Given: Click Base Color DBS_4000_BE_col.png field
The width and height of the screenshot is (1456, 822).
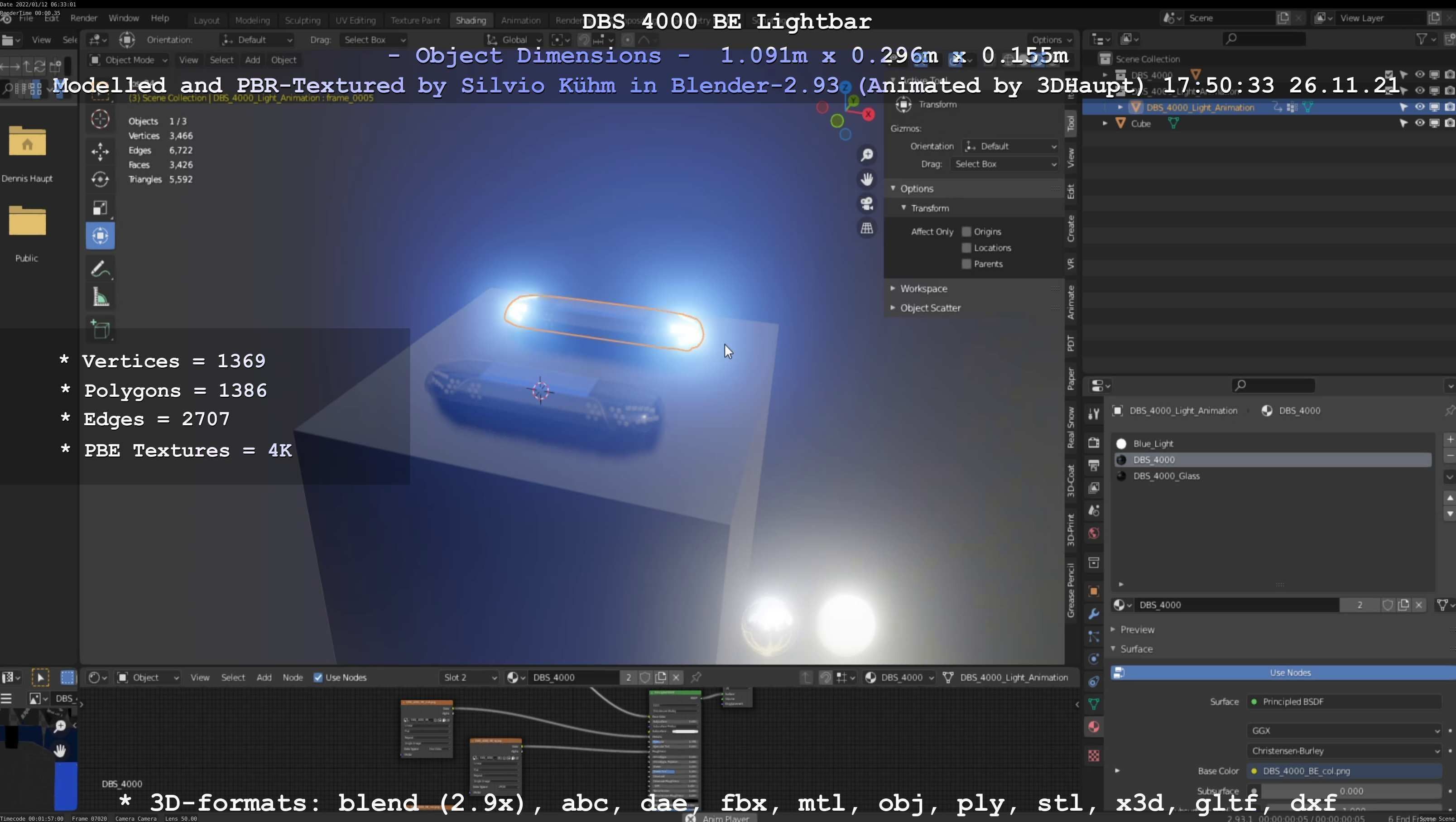Looking at the screenshot, I should 1344,771.
